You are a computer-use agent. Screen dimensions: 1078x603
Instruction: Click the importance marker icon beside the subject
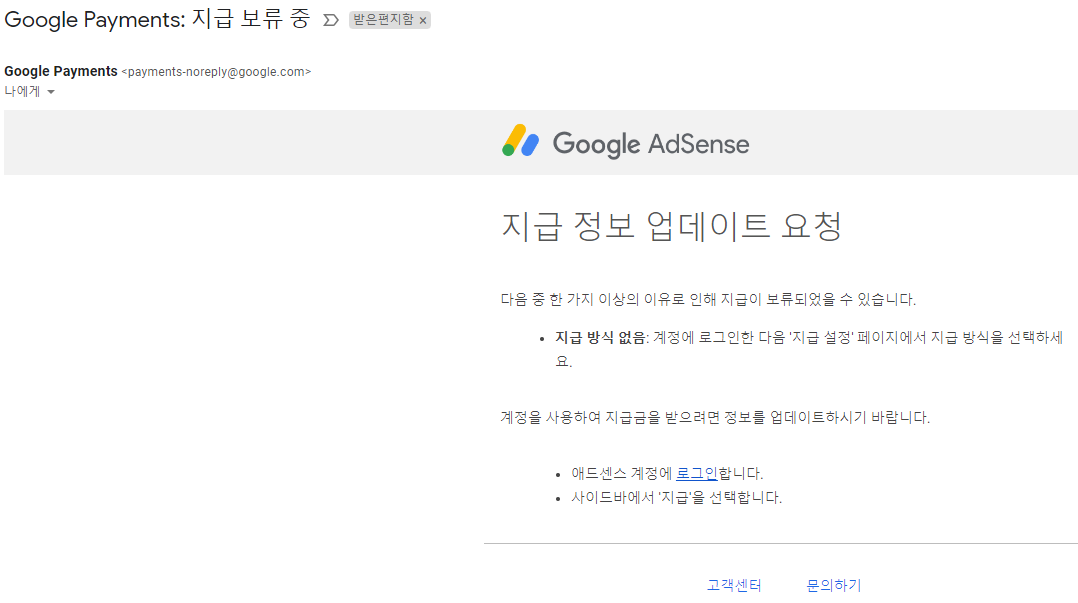pyautogui.click(x=331, y=20)
